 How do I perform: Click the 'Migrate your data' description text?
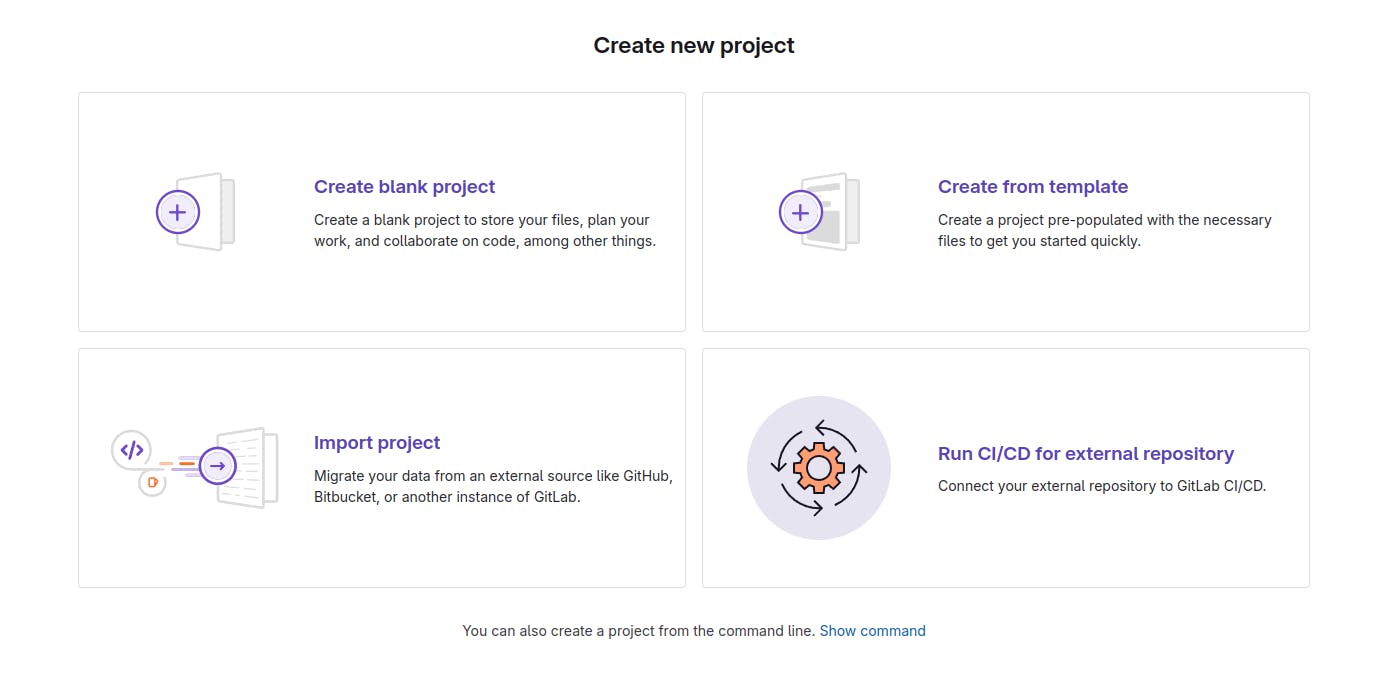492,487
